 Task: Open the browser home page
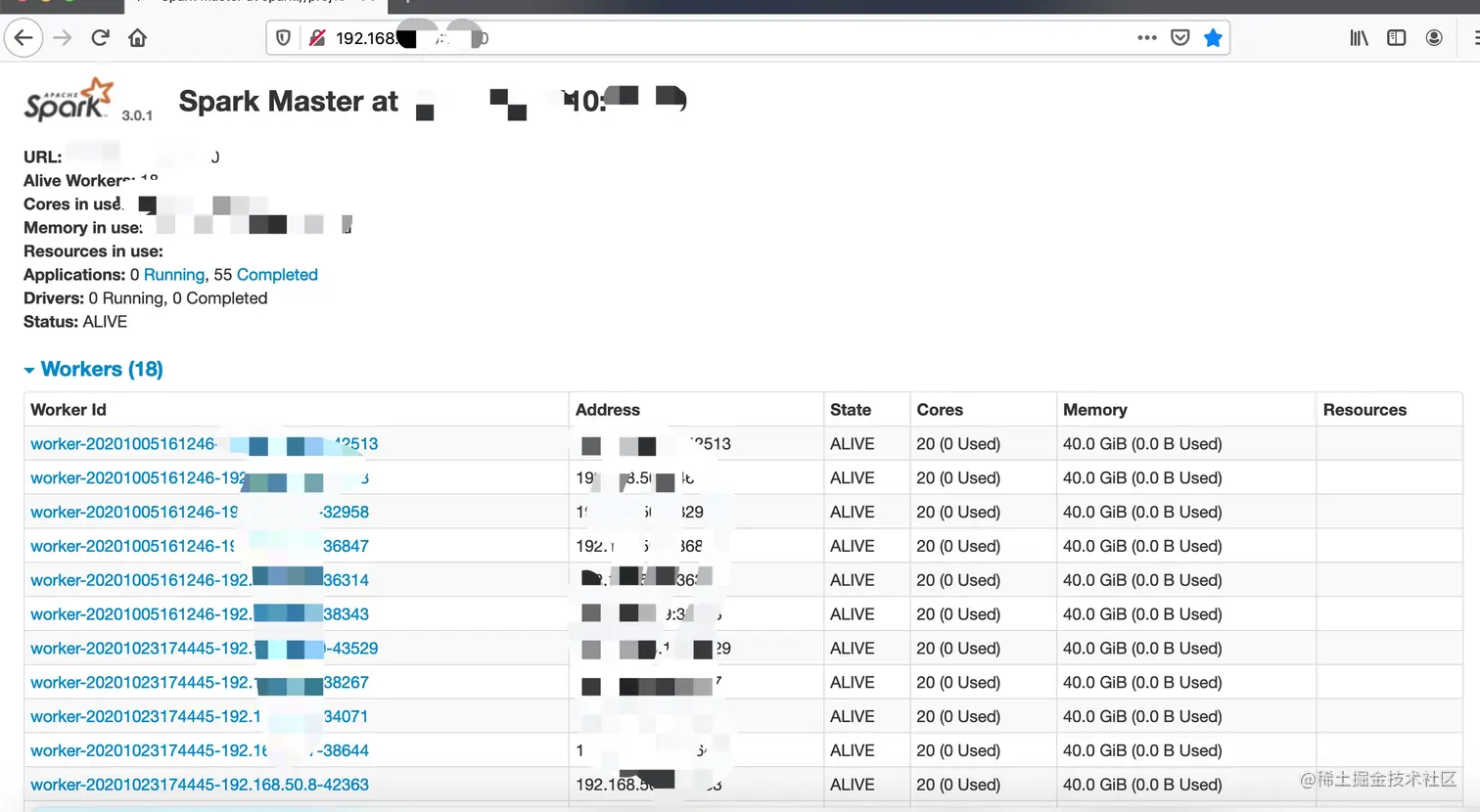pos(137,38)
